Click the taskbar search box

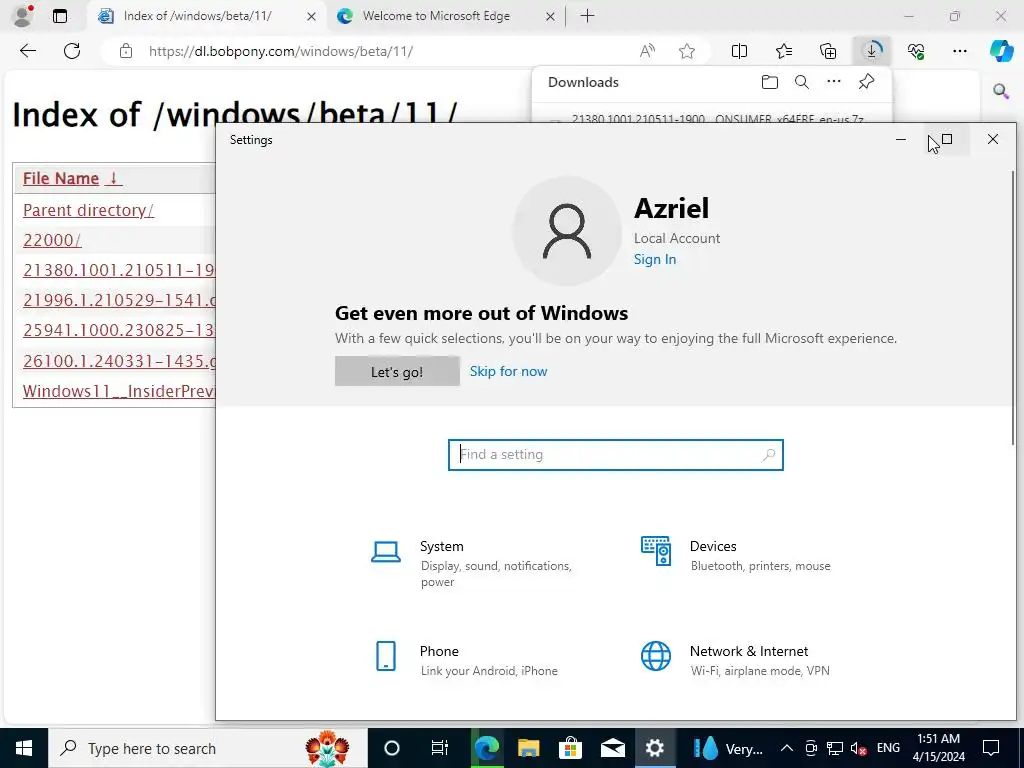[x=208, y=748]
